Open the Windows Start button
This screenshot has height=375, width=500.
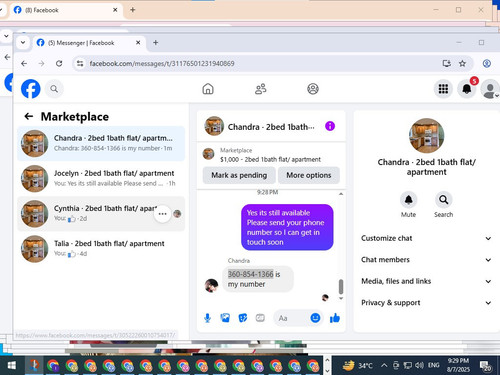tap(11, 366)
